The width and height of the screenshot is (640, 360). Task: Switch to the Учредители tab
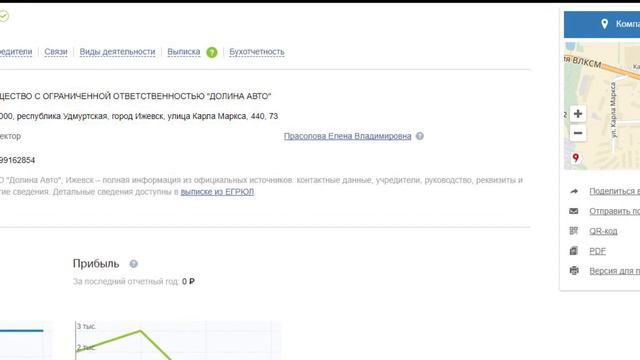coord(16,52)
